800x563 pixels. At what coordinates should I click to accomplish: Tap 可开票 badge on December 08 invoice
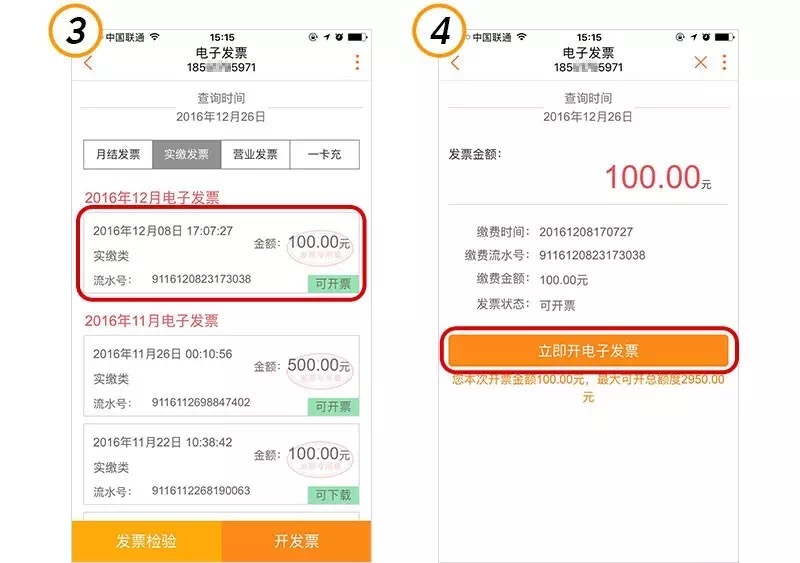tap(333, 284)
